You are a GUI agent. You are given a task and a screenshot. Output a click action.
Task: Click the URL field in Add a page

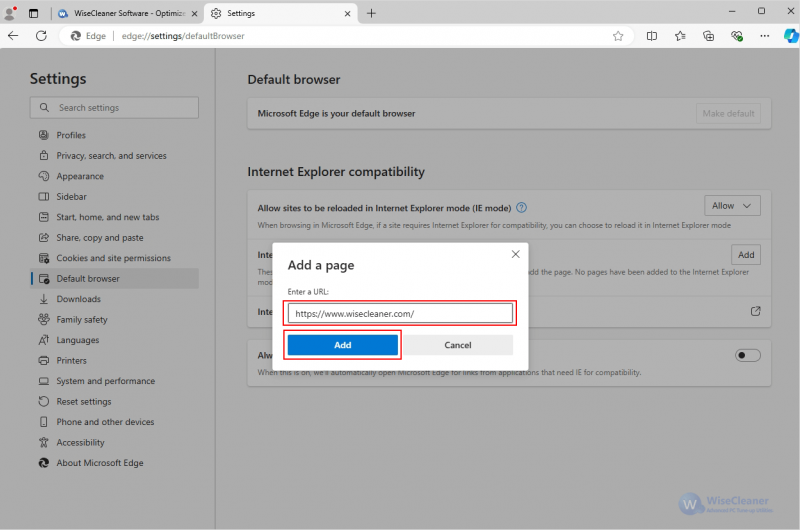coord(400,313)
